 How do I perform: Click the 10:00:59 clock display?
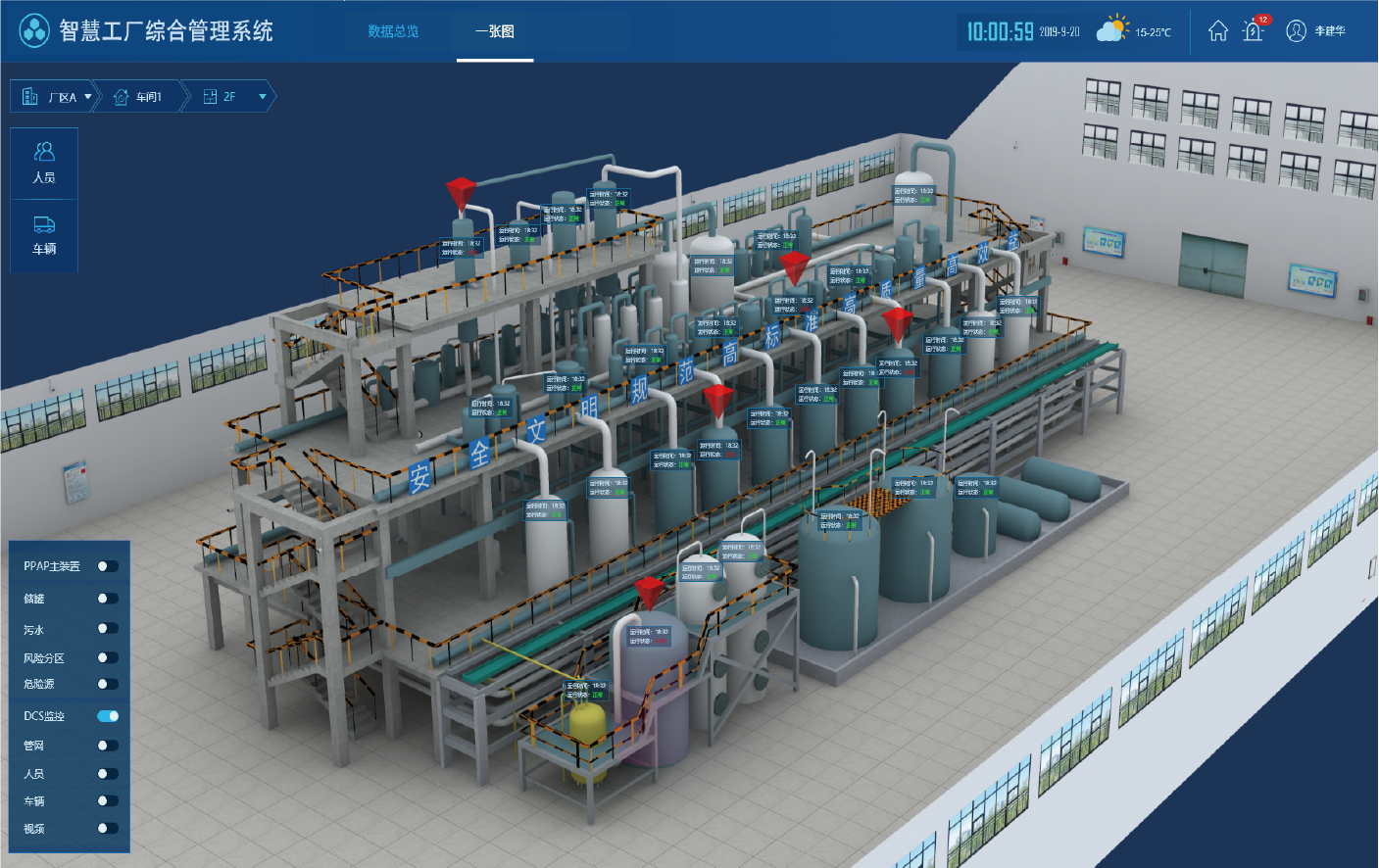[1000, 31]
